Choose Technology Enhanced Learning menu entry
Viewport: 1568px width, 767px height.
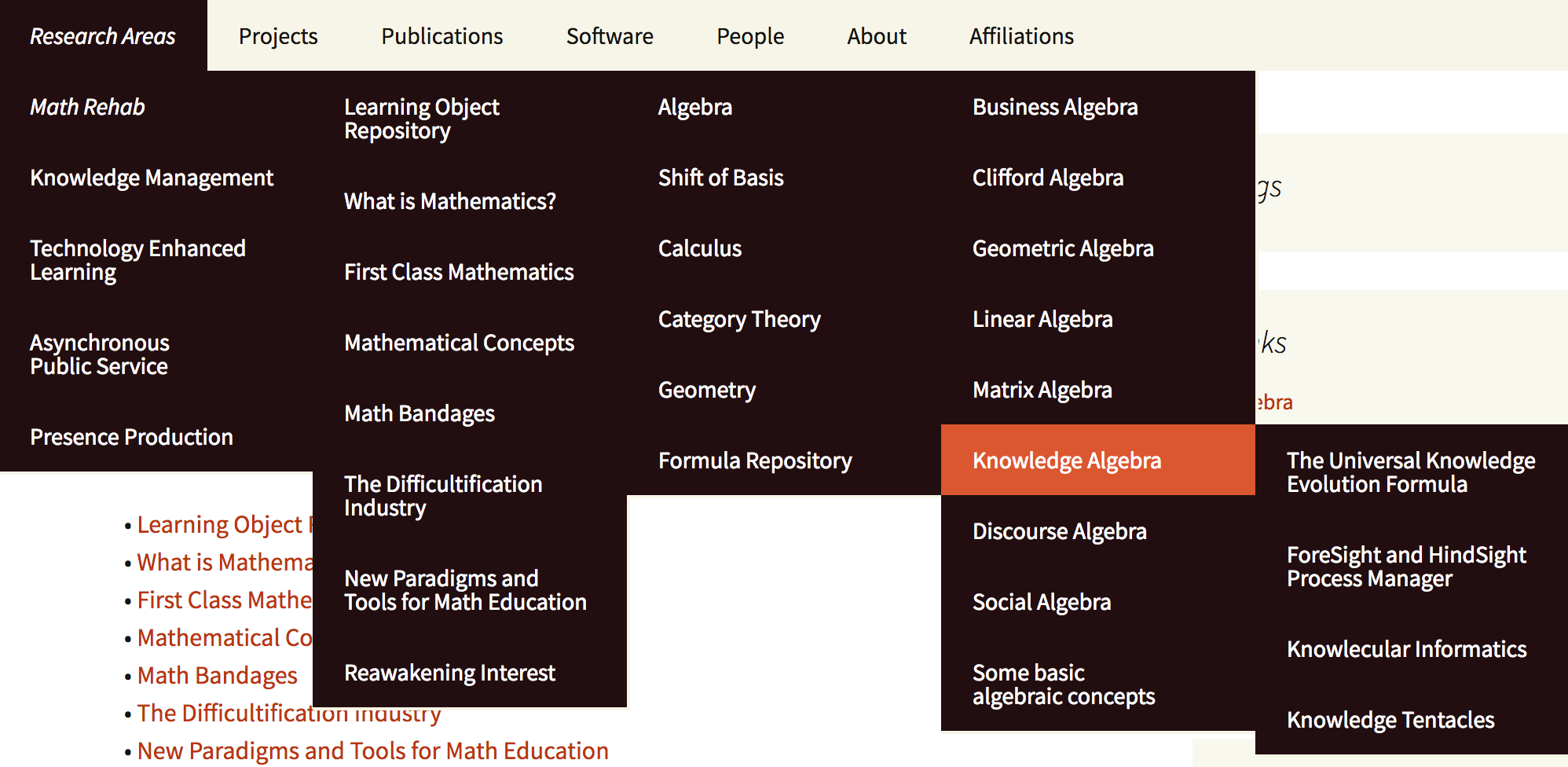(137, 260)
